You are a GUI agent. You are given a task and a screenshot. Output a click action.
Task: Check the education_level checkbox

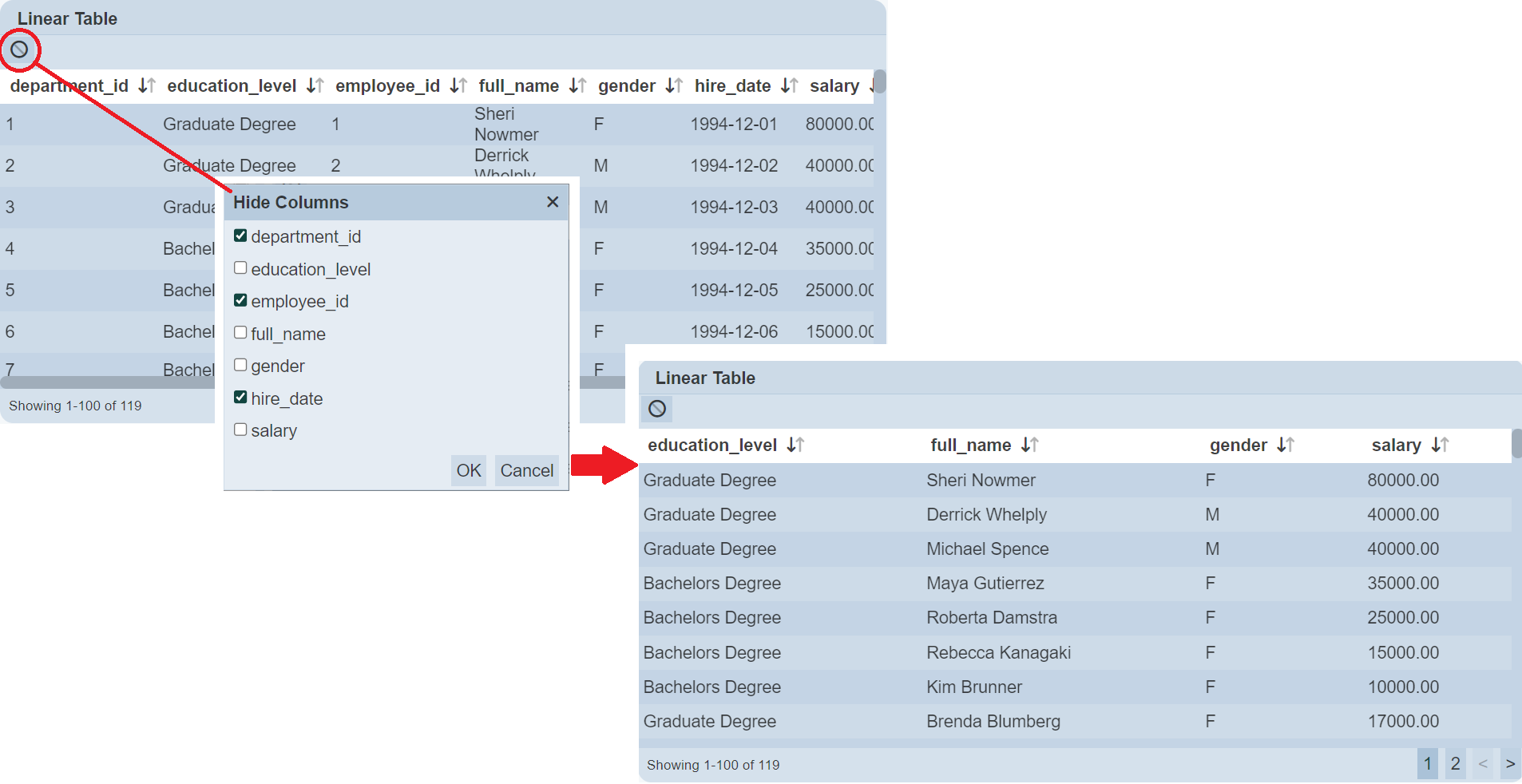coord(240,268)
